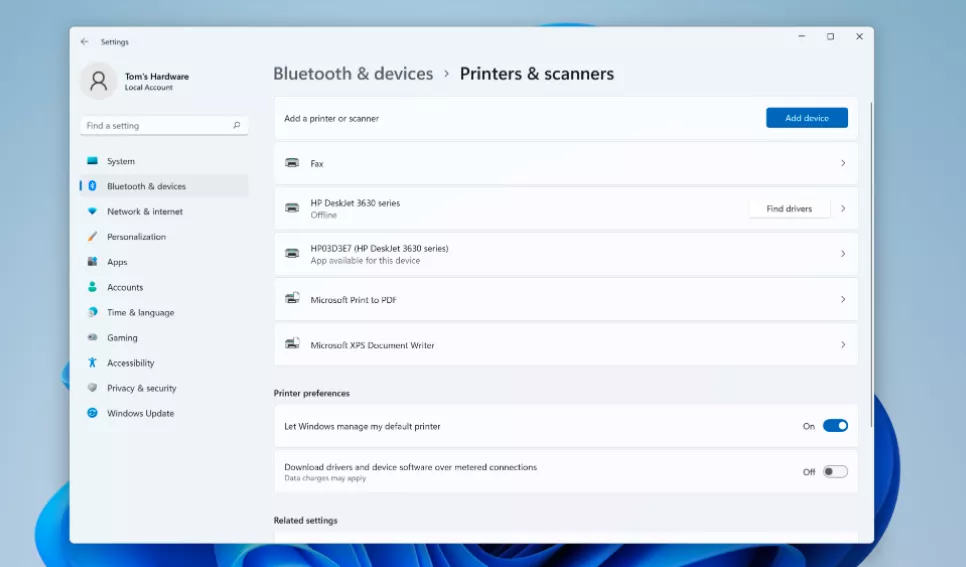The width and height of the screenshot is (966, 567).
Task: Click the Personalization paintbrush icon
Action: tap(92, 237)
